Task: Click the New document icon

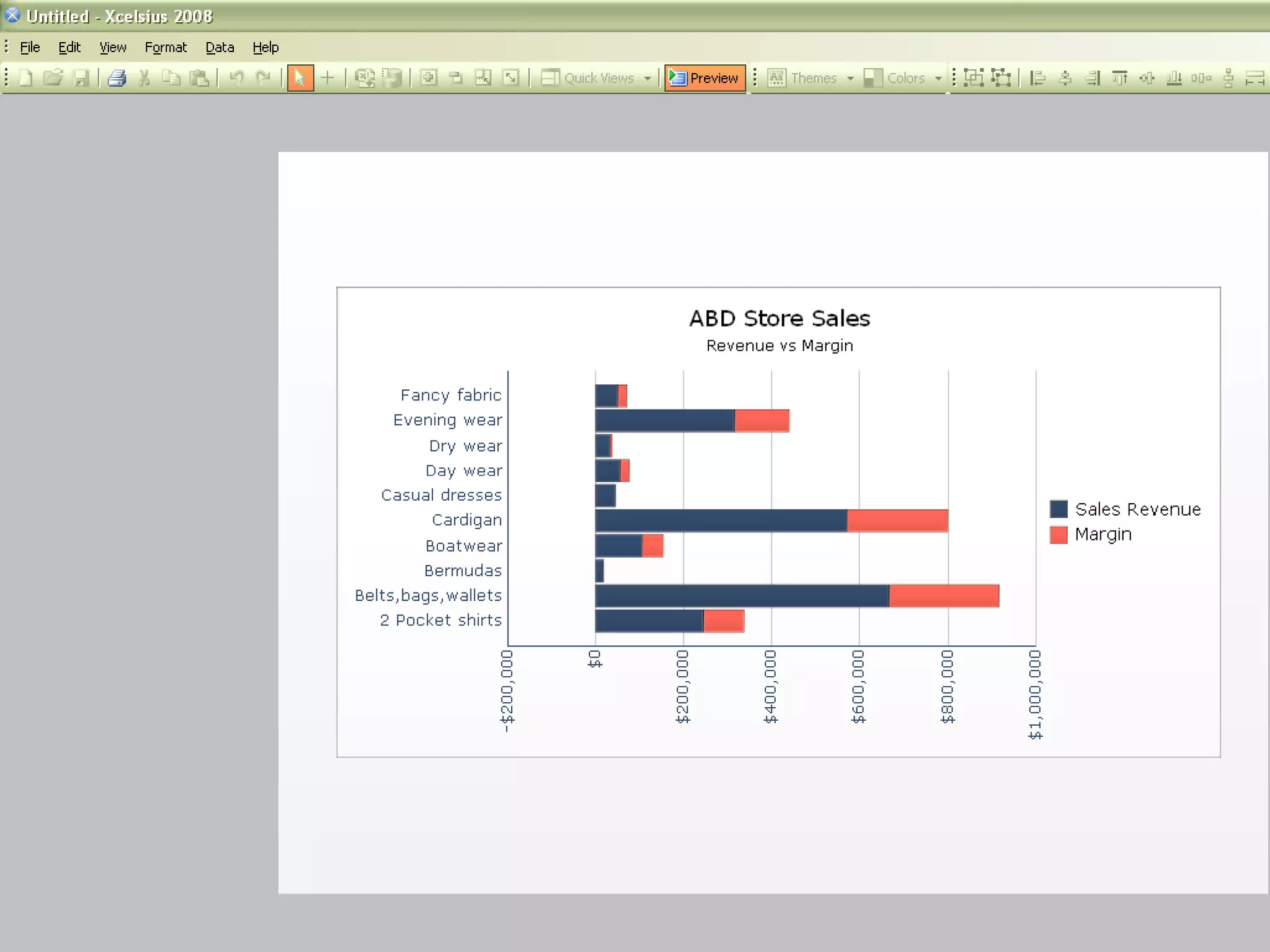Action: click(25, 78)
